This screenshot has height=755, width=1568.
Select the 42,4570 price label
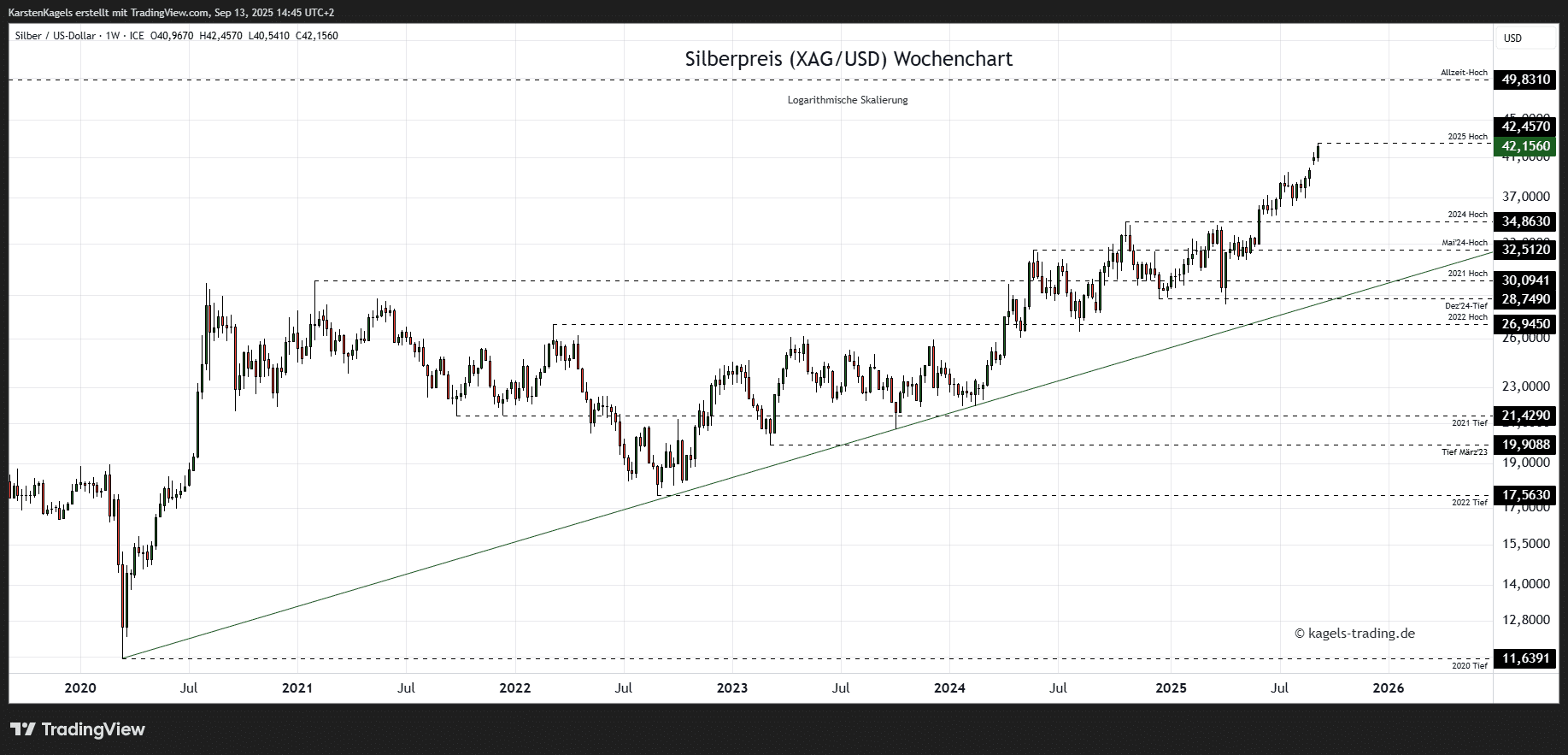point(1525,127)
